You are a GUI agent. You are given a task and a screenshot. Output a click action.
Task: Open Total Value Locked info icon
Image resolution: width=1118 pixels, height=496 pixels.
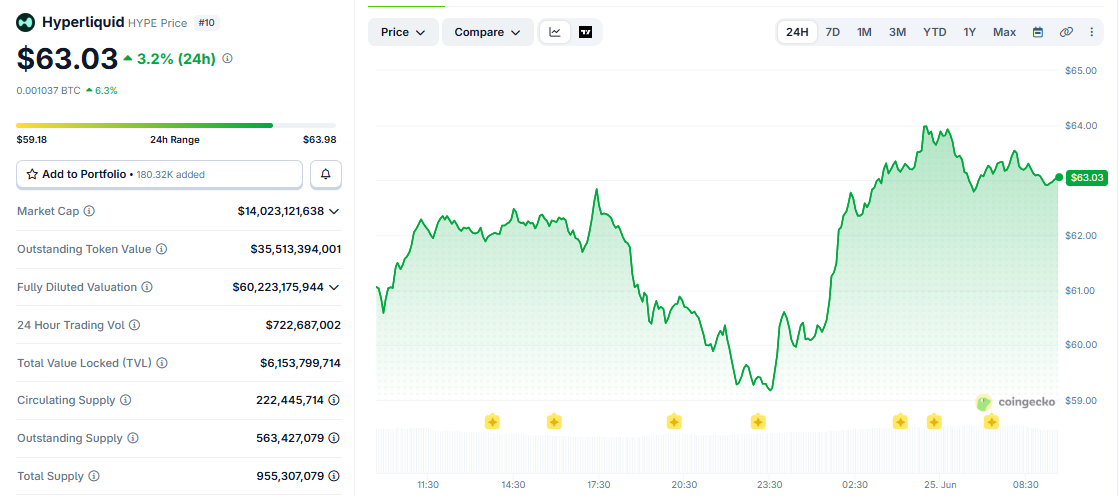pyautogui.click(x=162, y=363)
